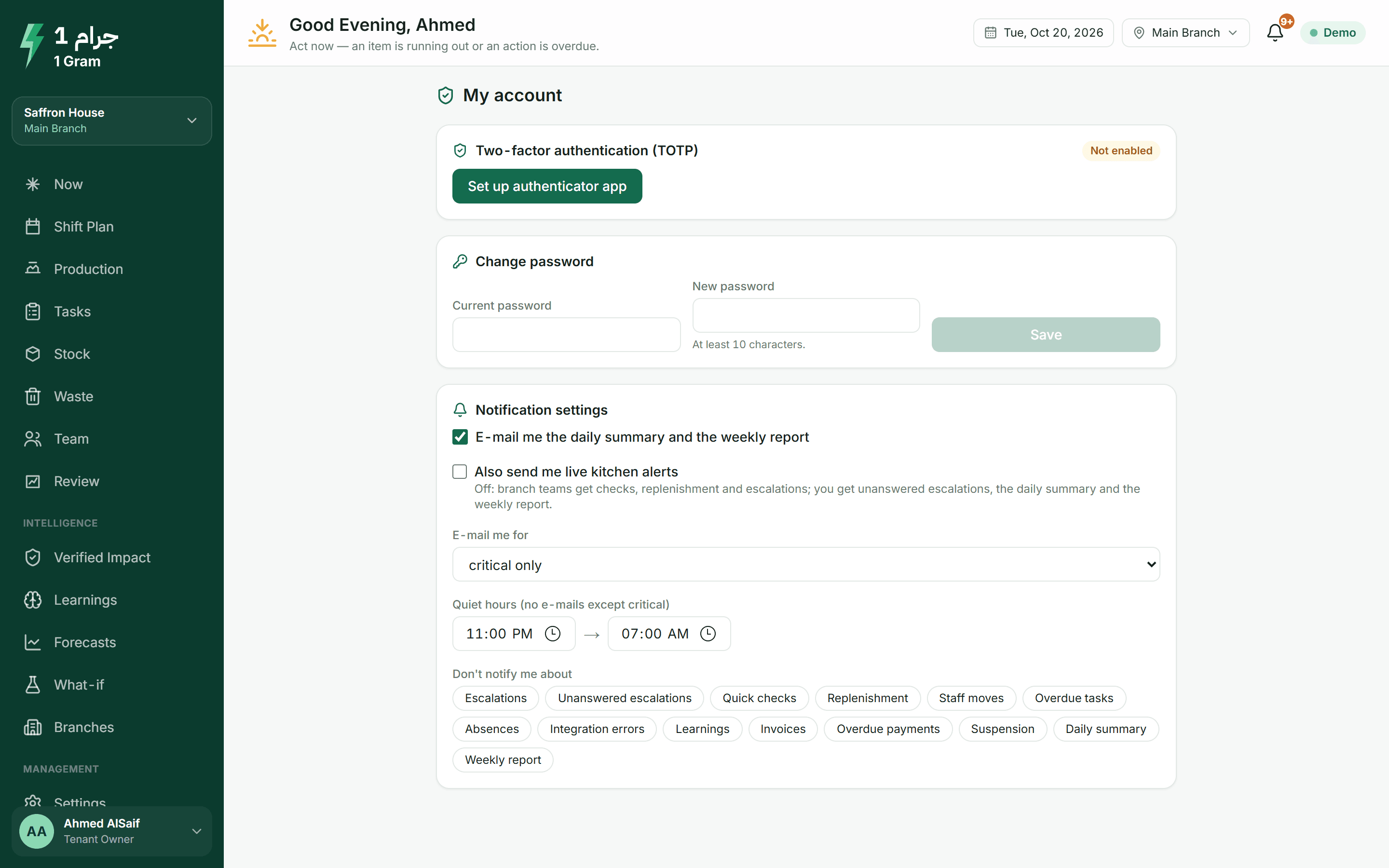Click the Shift Plan calendar icon
Screen dimensions: 1389x868
(33, 227)
